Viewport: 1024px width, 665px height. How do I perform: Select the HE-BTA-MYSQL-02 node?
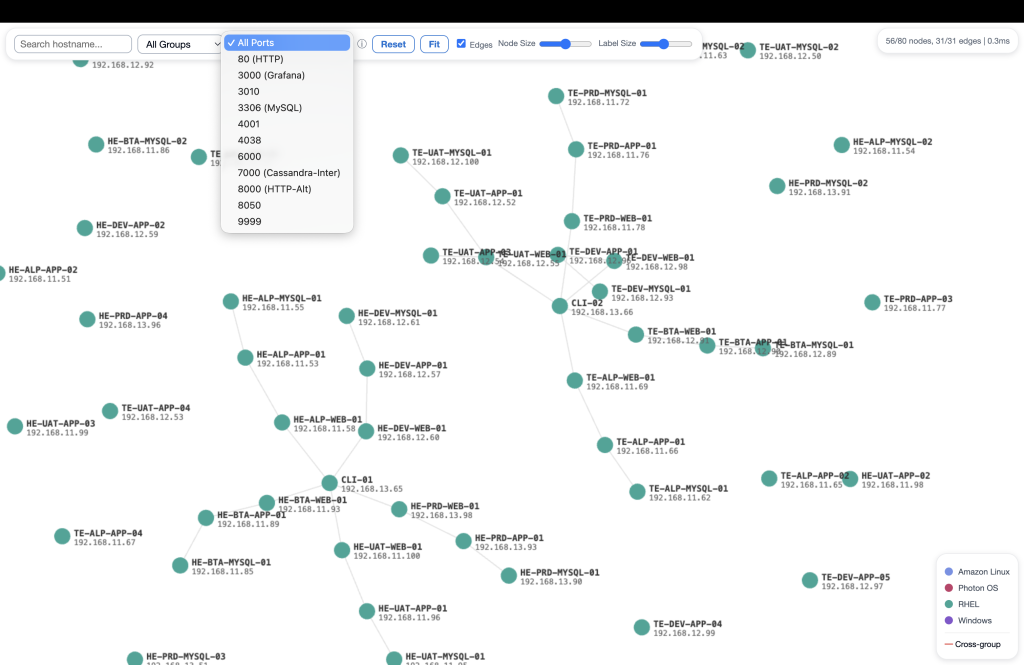(96, 144)
